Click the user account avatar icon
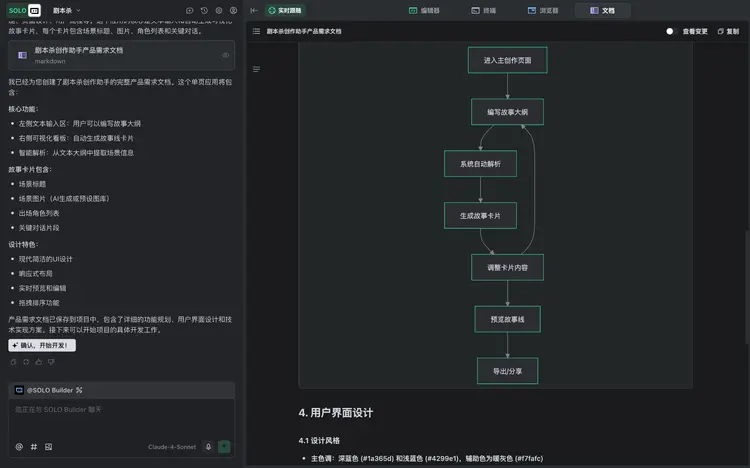This screenshot has width=750, height=468. coord(233,10)
